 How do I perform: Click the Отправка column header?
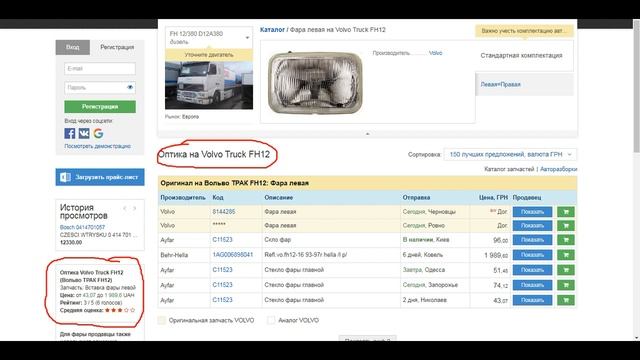coord(416,198)
